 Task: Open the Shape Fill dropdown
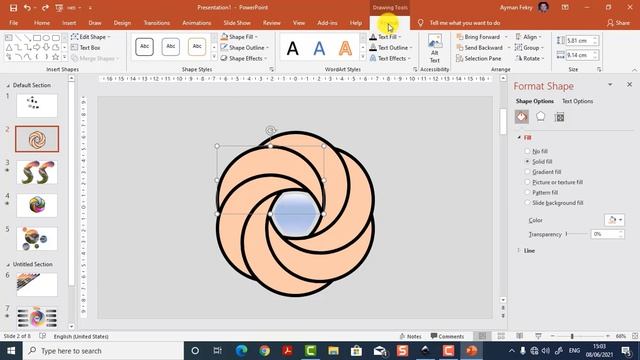tap(239, 37)
